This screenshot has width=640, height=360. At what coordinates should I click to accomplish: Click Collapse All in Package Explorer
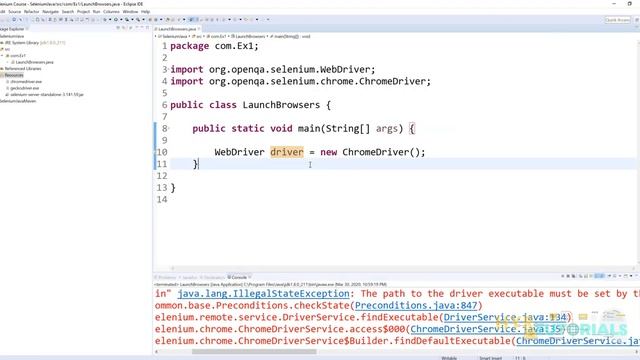click(118, 28)
